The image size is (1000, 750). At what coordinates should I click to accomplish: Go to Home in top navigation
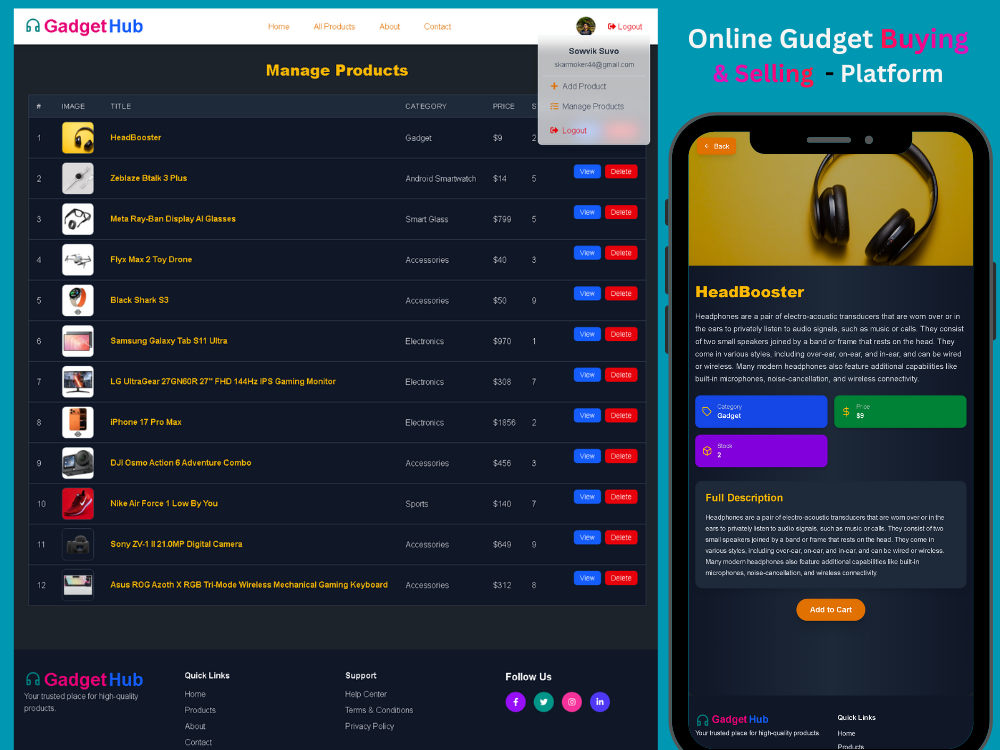click(x=279, y=27)
